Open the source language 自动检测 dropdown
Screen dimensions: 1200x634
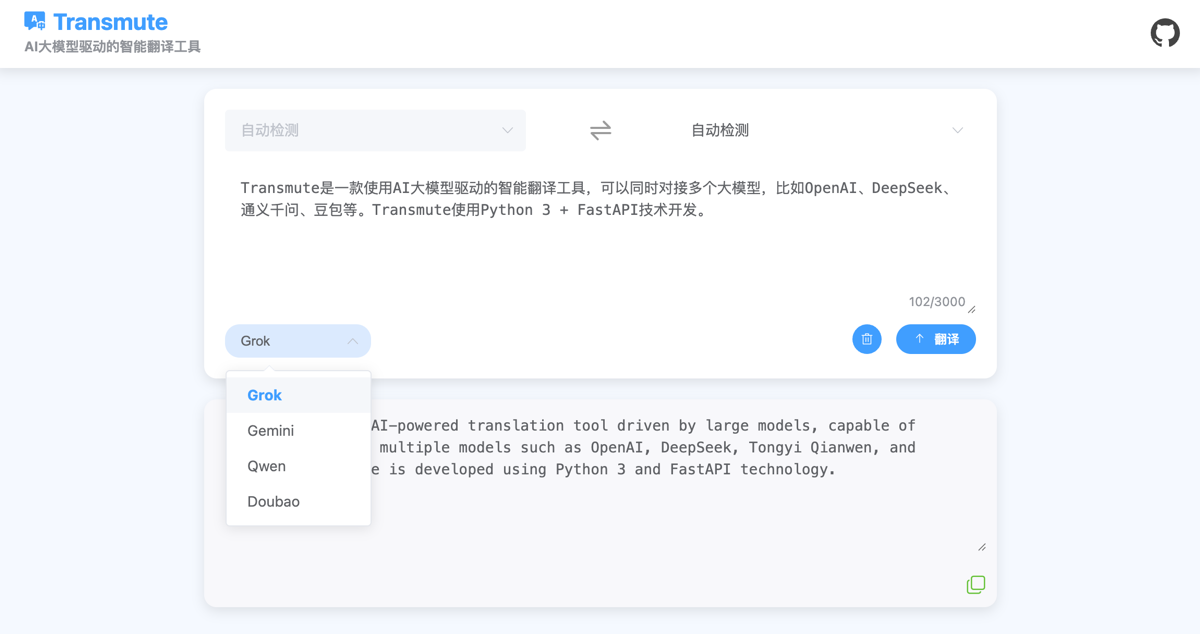pyautogui.click(x=375, y=130)
